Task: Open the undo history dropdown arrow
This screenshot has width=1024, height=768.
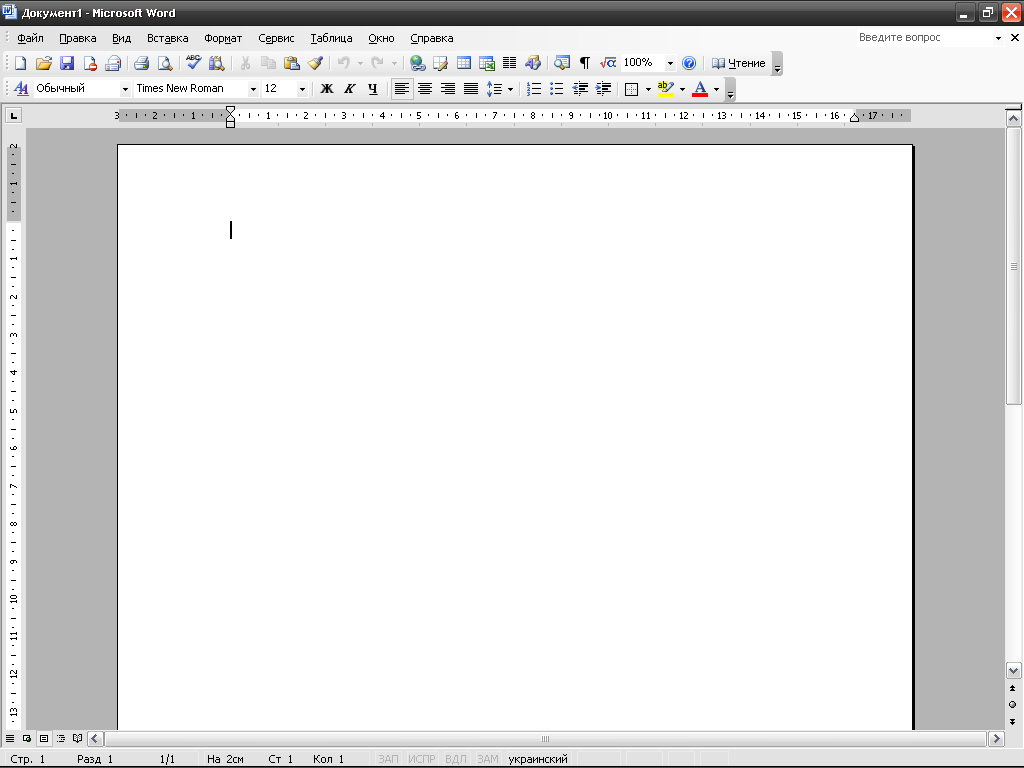Action: 360,63
